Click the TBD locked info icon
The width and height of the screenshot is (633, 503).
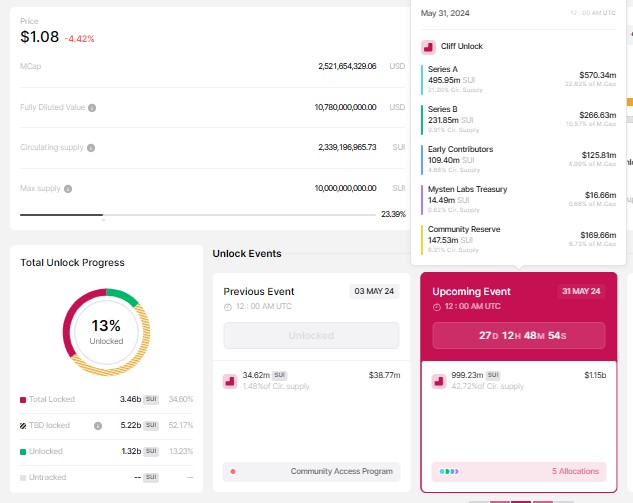pos(98,425)
